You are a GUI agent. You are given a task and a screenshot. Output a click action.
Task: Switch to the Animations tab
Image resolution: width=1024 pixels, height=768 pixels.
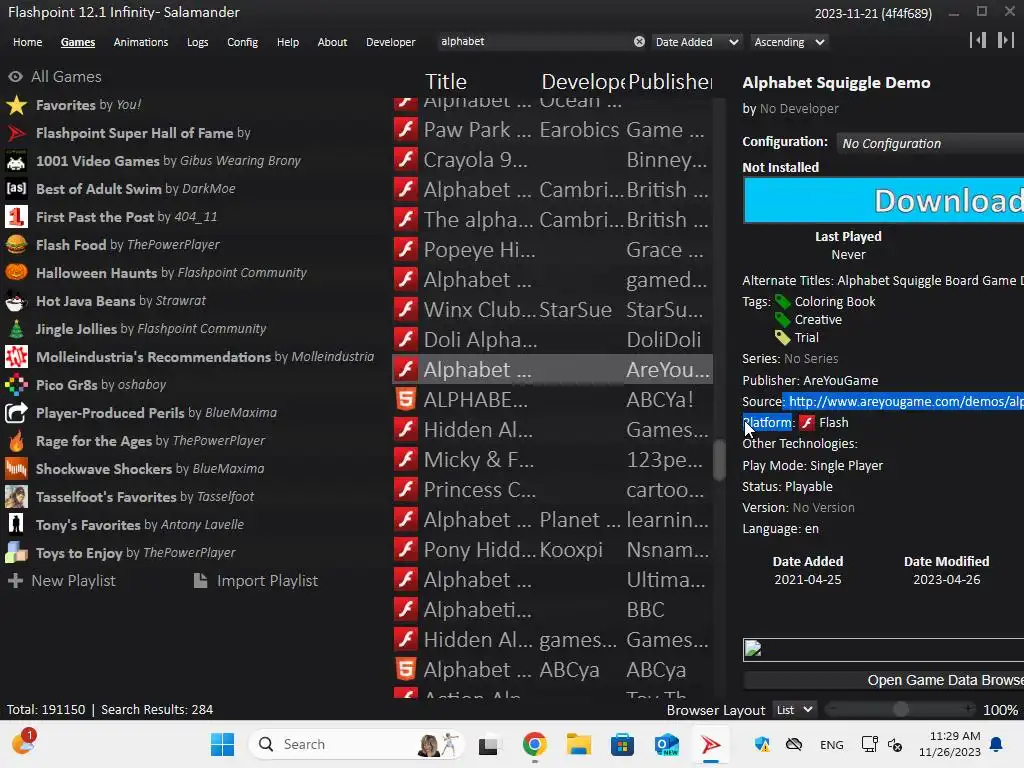[x=140, y=42]
